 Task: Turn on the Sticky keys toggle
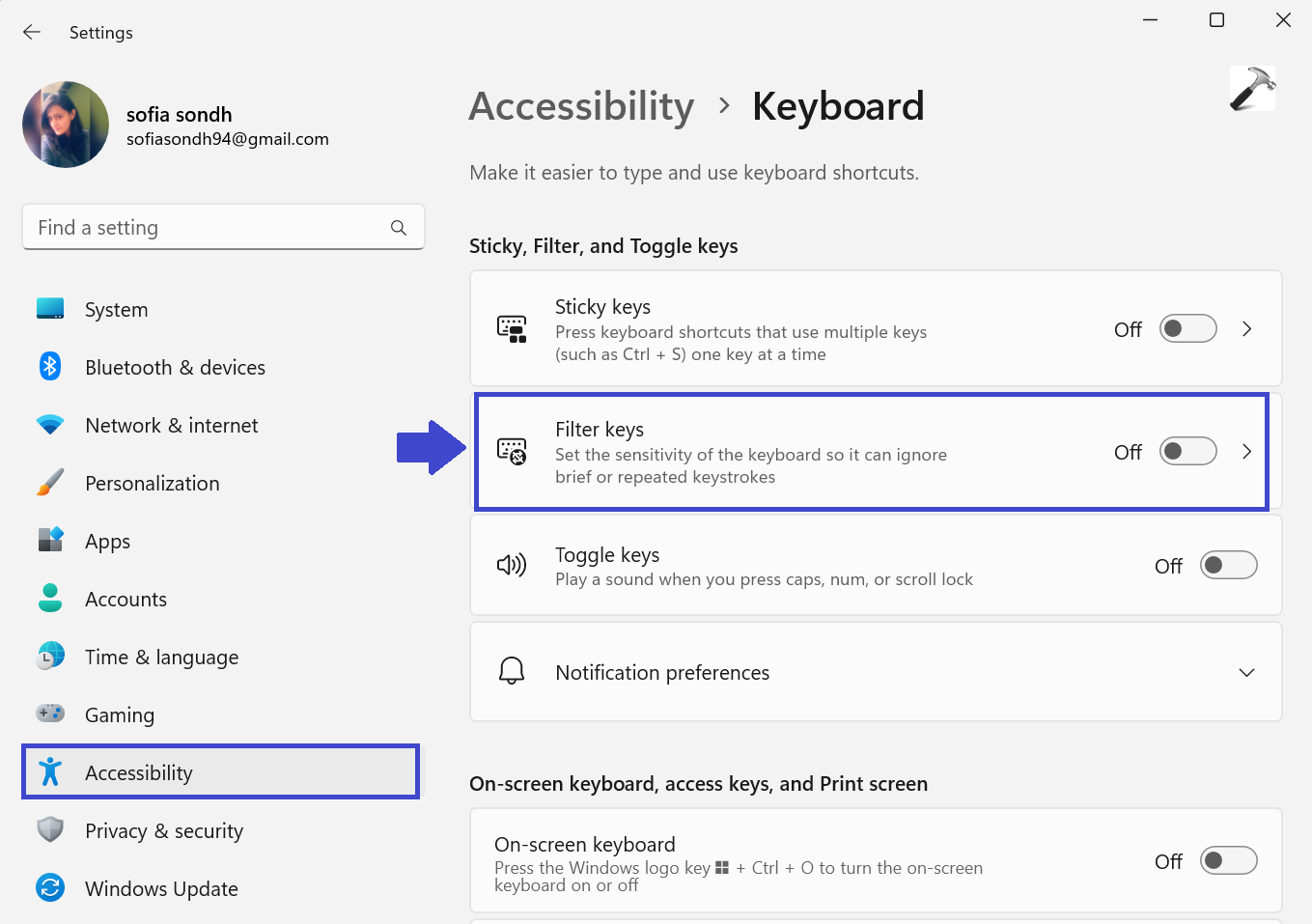click(x=1187, y=329)
